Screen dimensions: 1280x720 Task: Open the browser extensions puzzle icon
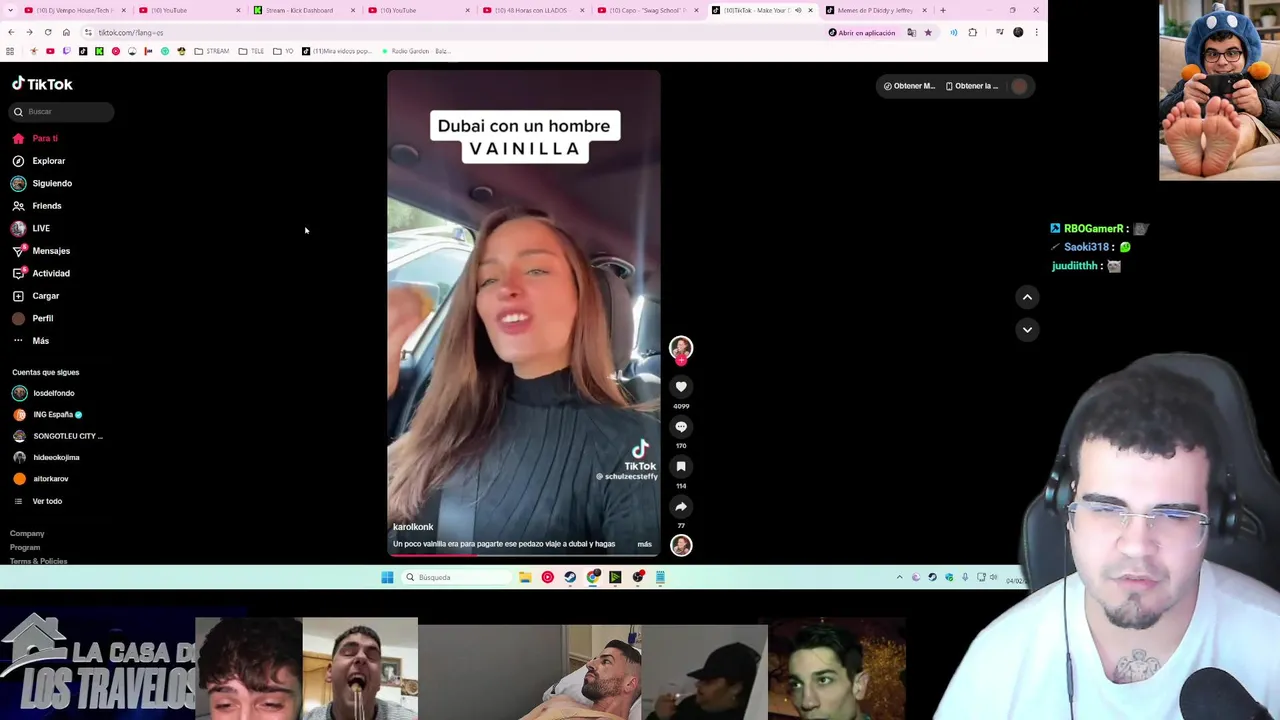(973, 33)
